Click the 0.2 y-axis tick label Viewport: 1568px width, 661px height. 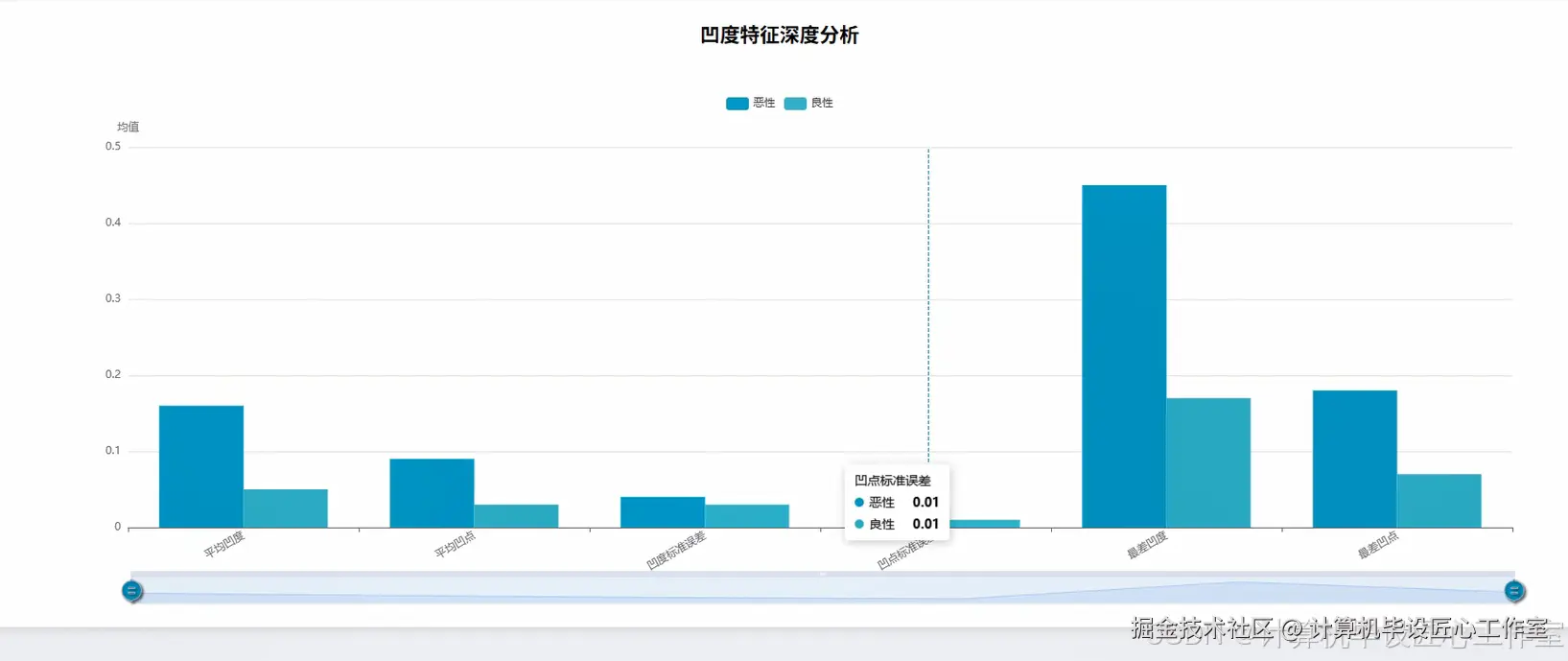[x=113, y=374]
